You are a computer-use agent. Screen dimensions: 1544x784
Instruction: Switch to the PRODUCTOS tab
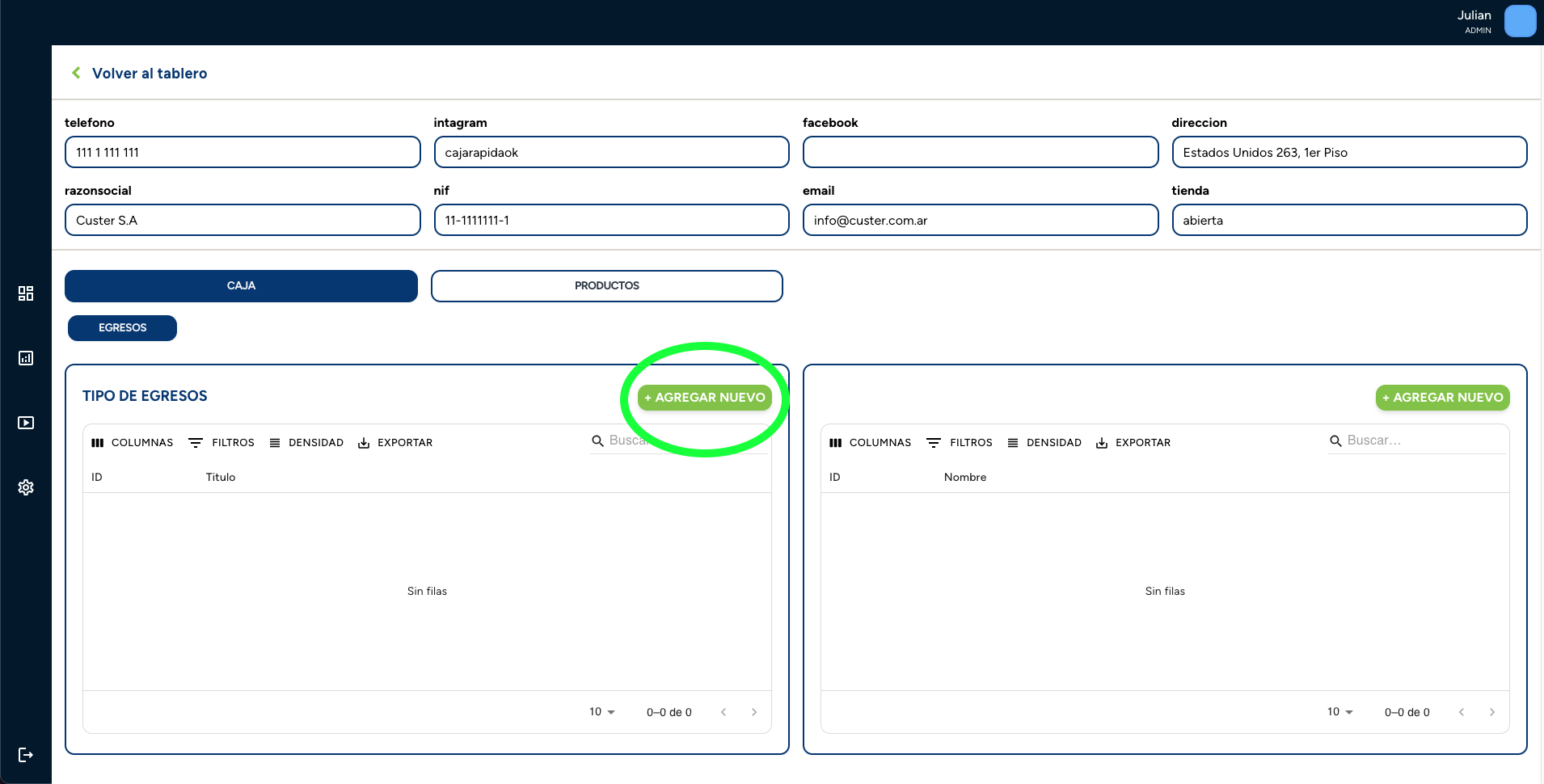coord(605,285)
